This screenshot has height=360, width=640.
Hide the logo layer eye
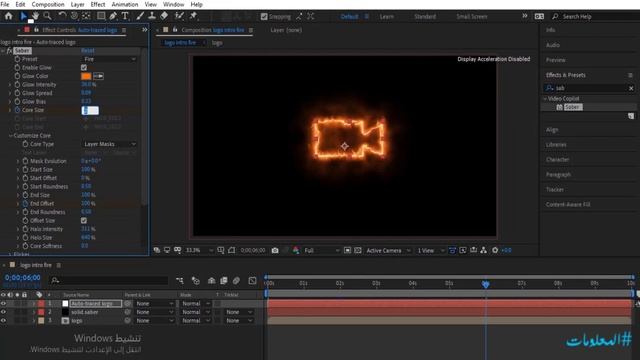(x=3, y=320)
